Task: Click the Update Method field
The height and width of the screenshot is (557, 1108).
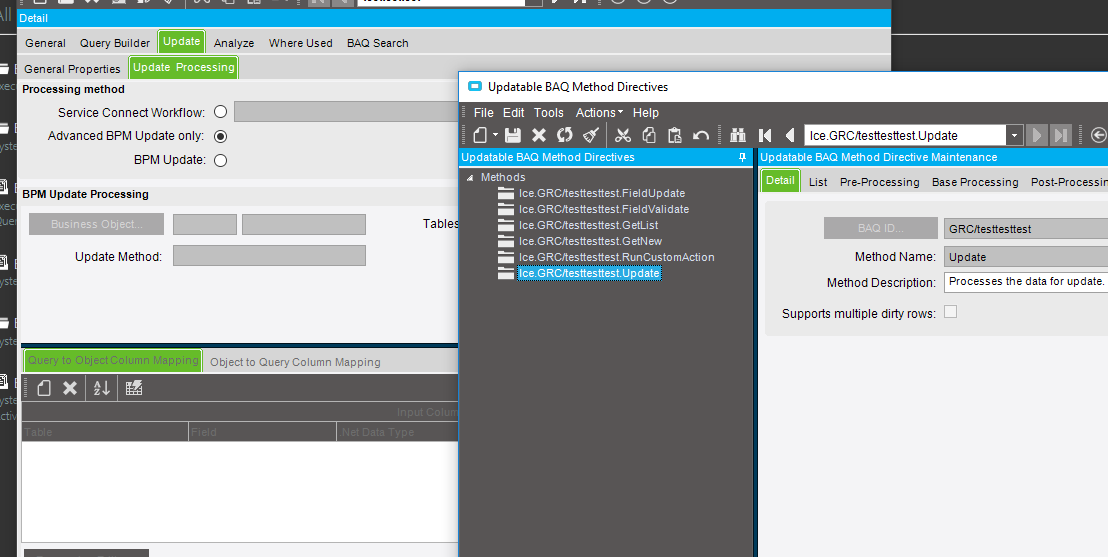Action: tap(269, 255)
